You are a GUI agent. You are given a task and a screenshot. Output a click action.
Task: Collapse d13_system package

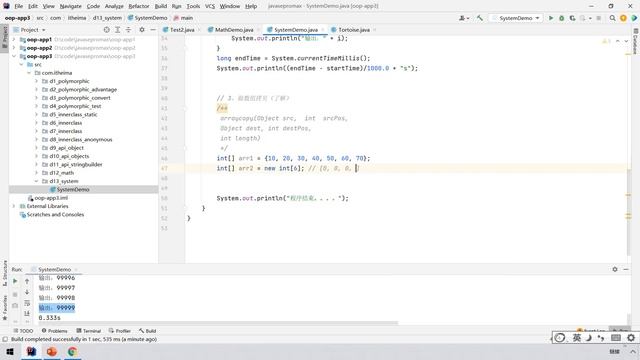pyautogui.click(x=36, y=181)
